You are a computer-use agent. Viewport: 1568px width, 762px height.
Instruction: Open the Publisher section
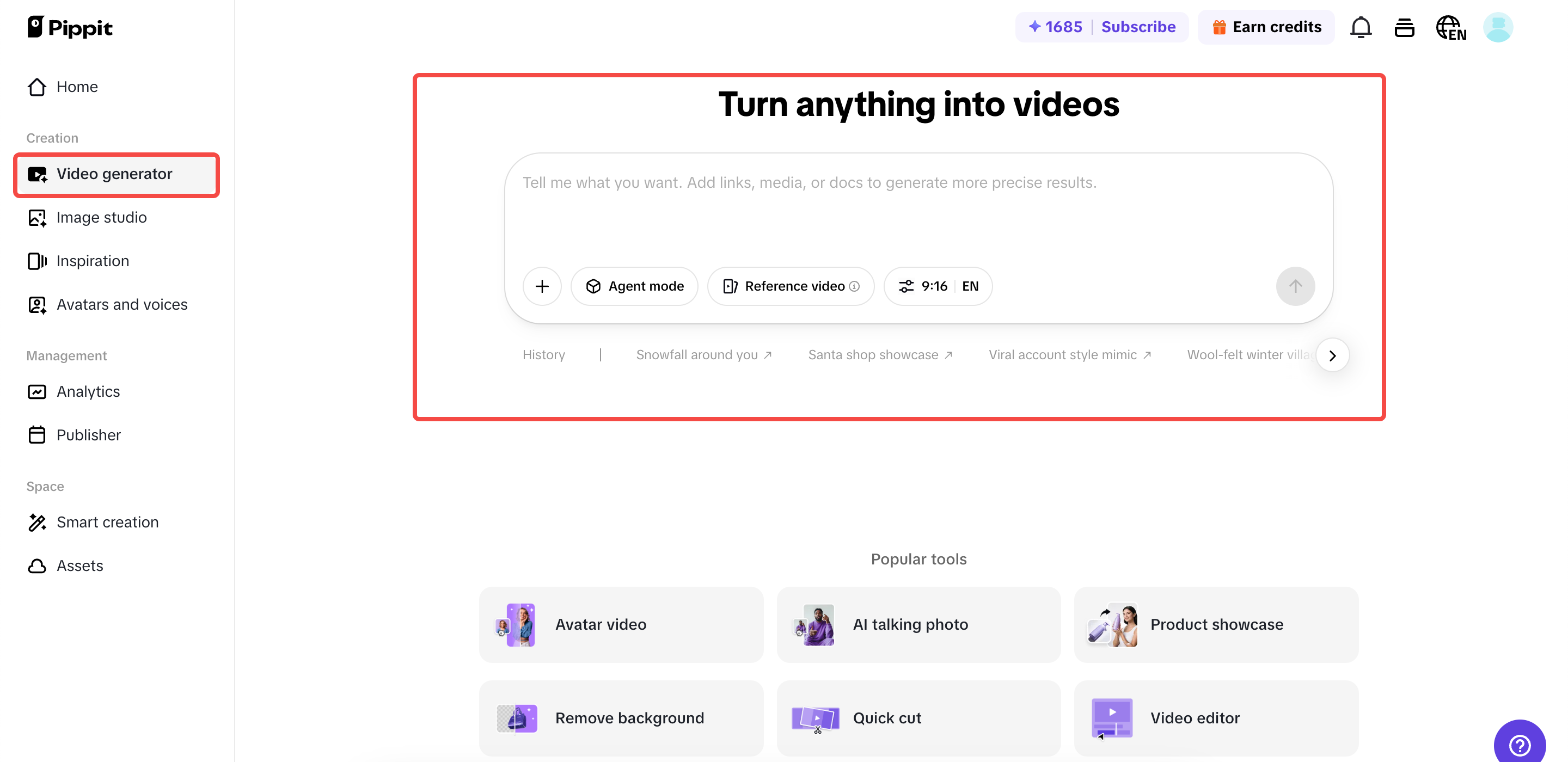point(89,434)
